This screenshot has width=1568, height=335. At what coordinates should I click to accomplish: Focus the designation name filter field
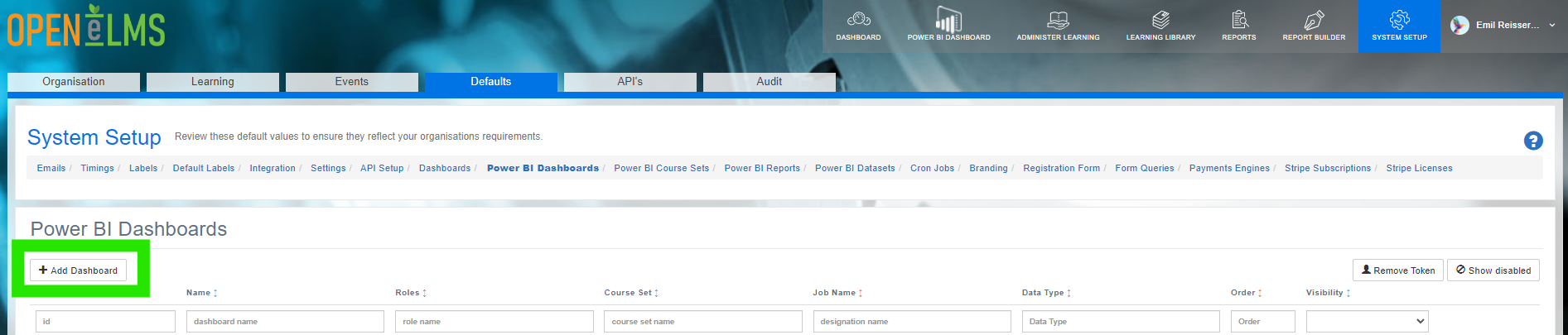912,321
